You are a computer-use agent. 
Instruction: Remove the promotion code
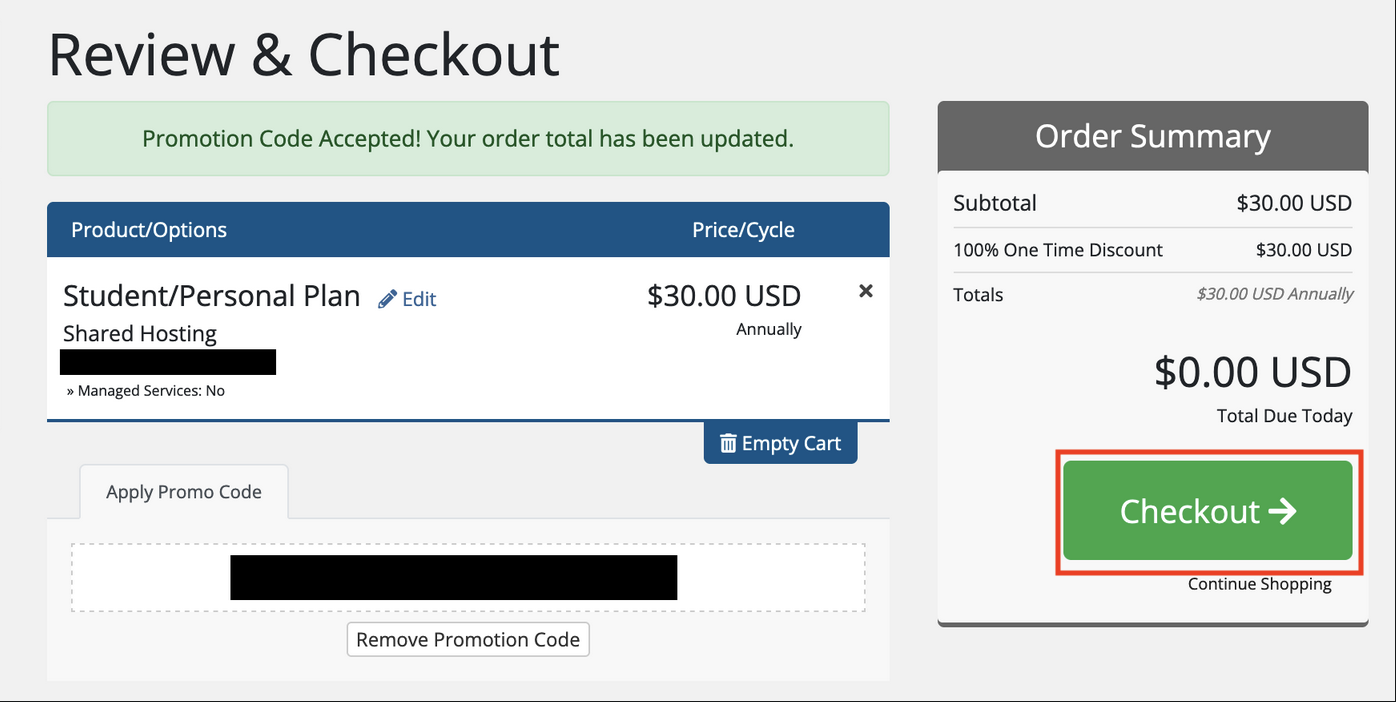[x=468, y=640]
